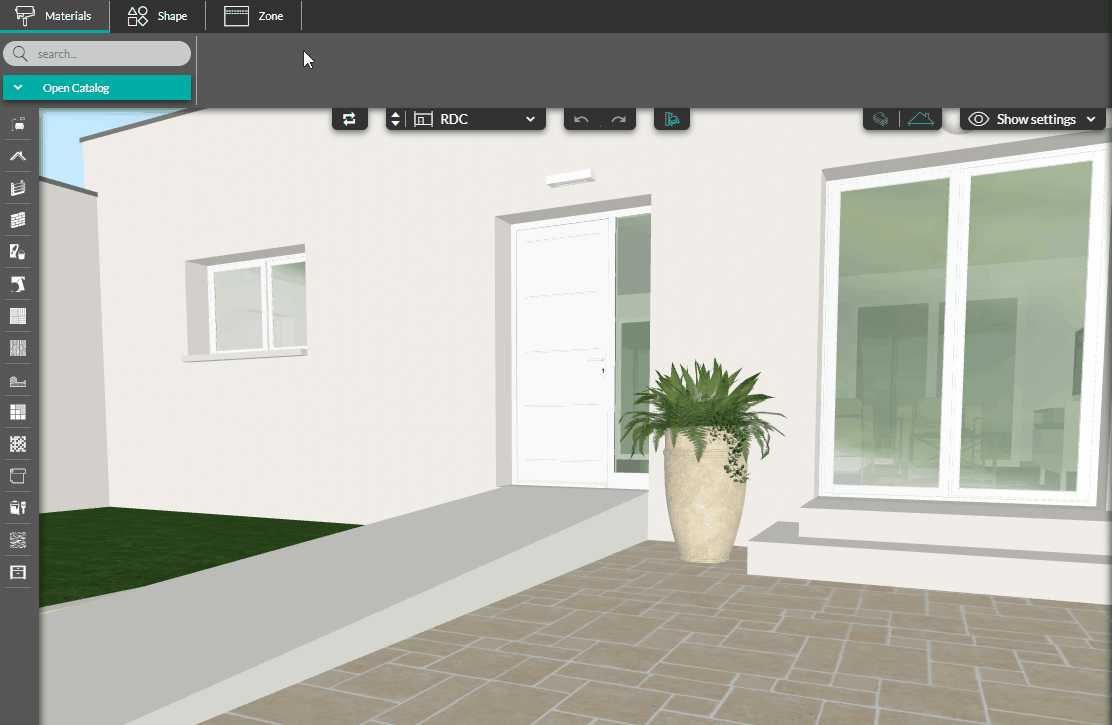The width and height of the screenshot is (1112, 725).
Task: Click the teal building icon in toolbar
Action: (x=672, y=119)
